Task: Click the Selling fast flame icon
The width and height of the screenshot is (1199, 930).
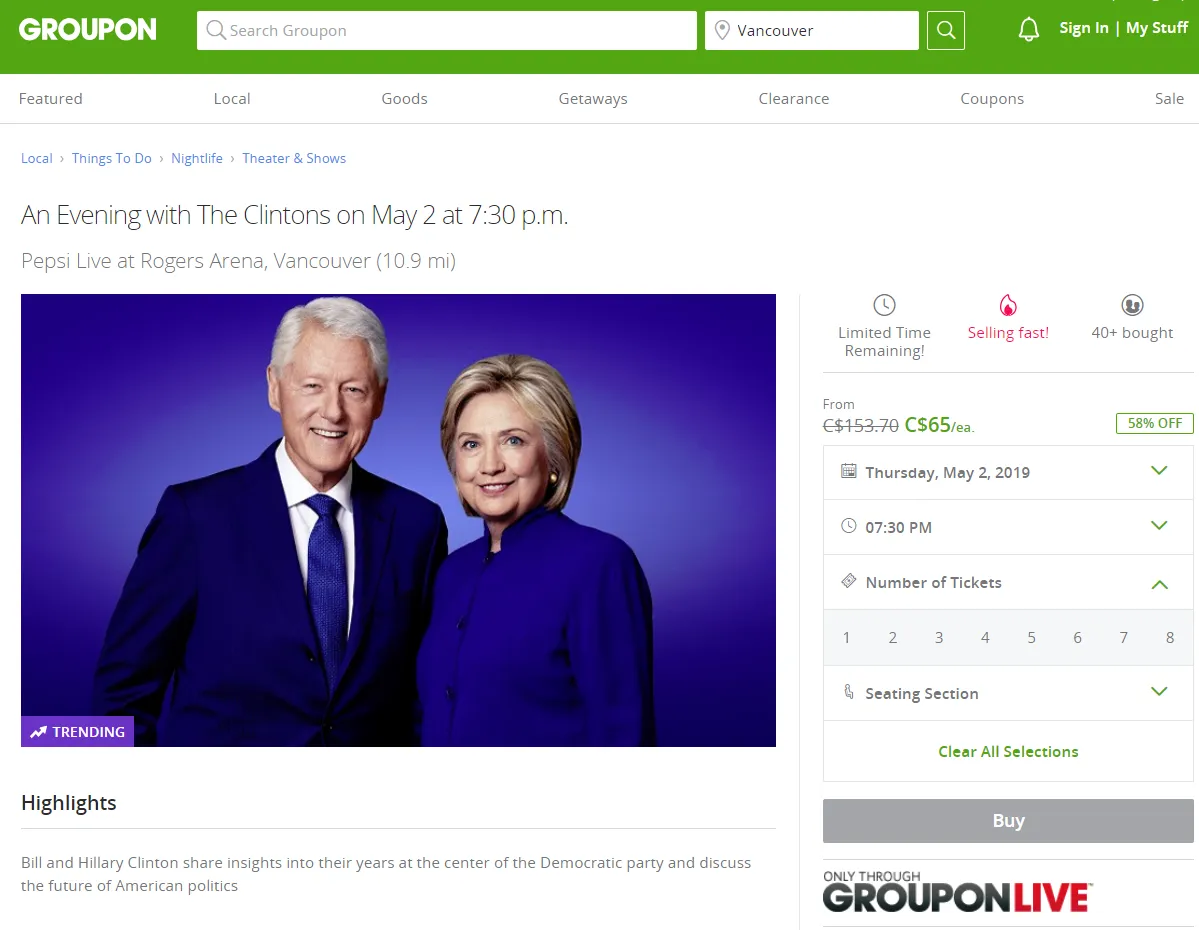Action: pyautogui.click(x=1008, y=305)
